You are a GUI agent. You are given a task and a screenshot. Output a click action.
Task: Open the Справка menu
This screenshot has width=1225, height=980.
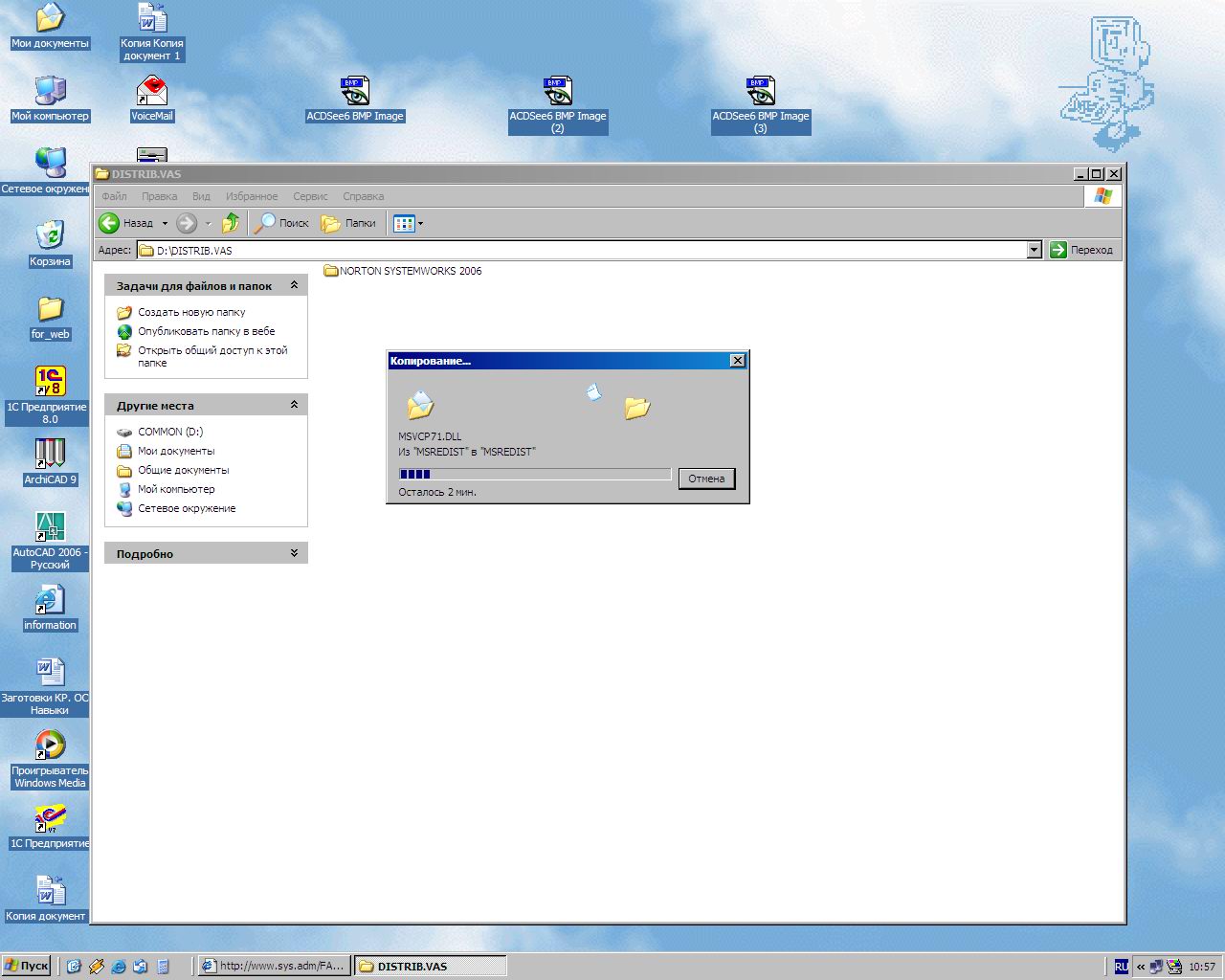(x=363, y=196)
